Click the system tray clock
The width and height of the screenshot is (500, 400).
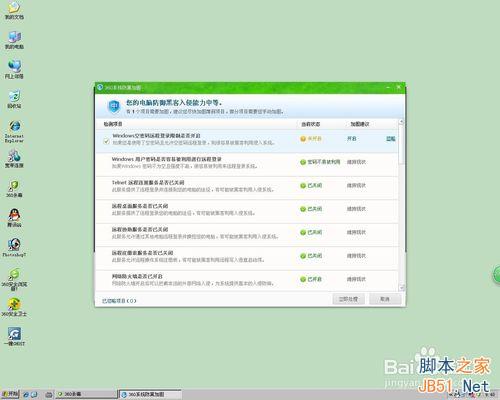click(491, 395)
